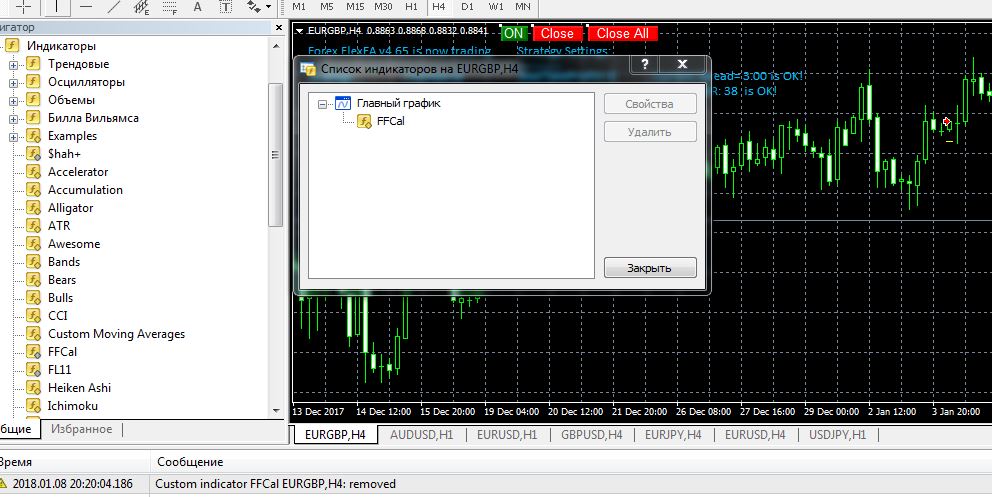
Task: Switch chart to M1 timeframe
Action: coord(299,6)
